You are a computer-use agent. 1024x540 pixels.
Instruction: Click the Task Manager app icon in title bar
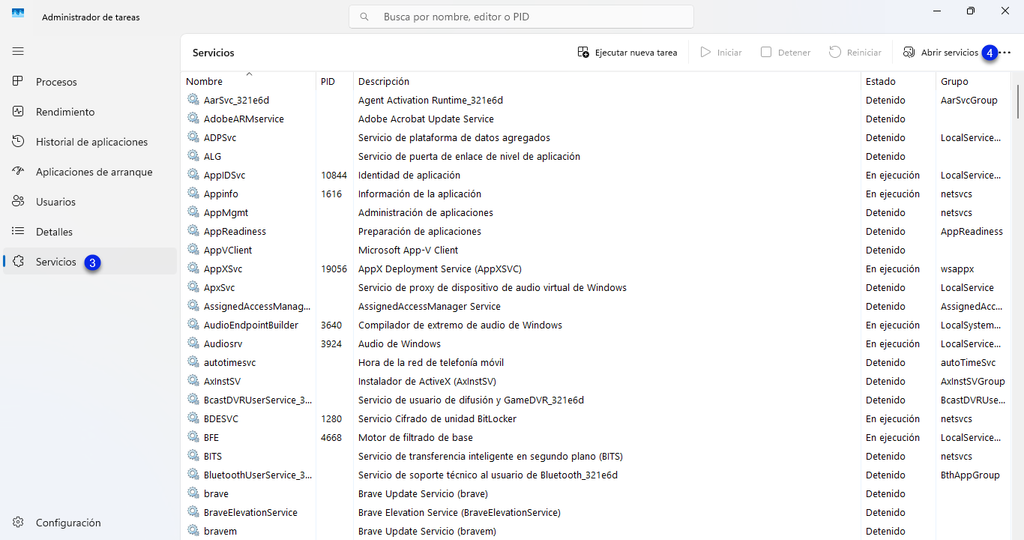pyautogui.click(x=18, y=13)
